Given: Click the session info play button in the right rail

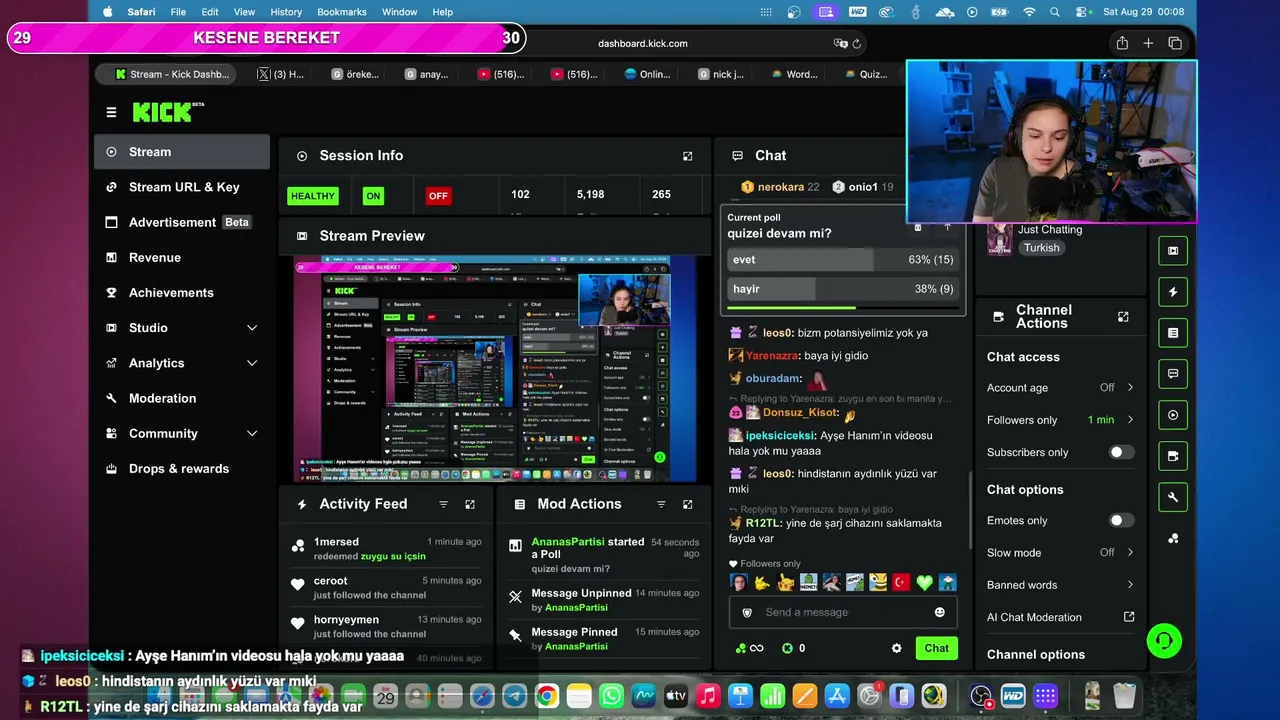Looking at the screenshot, I should coord(1173,415).
